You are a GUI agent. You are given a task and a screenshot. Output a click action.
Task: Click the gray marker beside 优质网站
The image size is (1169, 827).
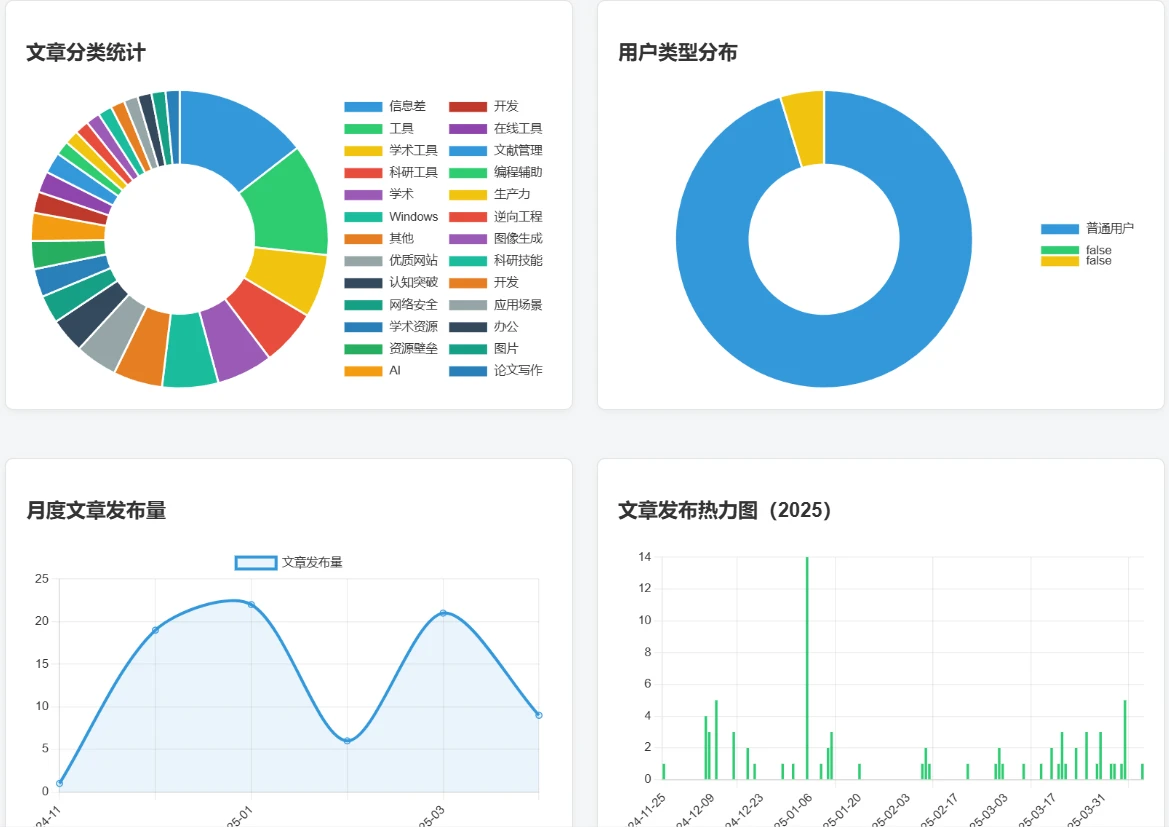coord(362,260)
